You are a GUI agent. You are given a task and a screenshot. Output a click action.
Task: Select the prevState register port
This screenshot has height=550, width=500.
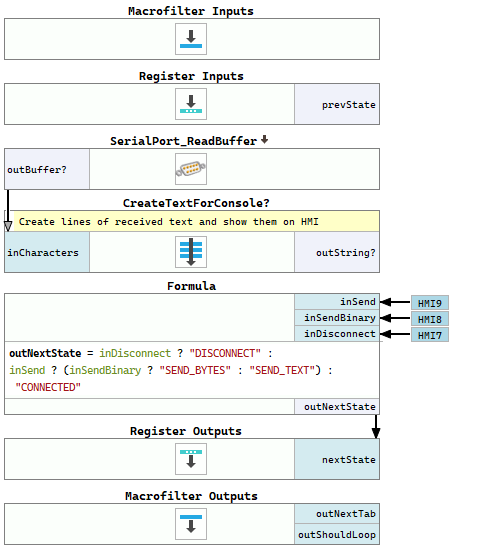click(x=337, y=104)
